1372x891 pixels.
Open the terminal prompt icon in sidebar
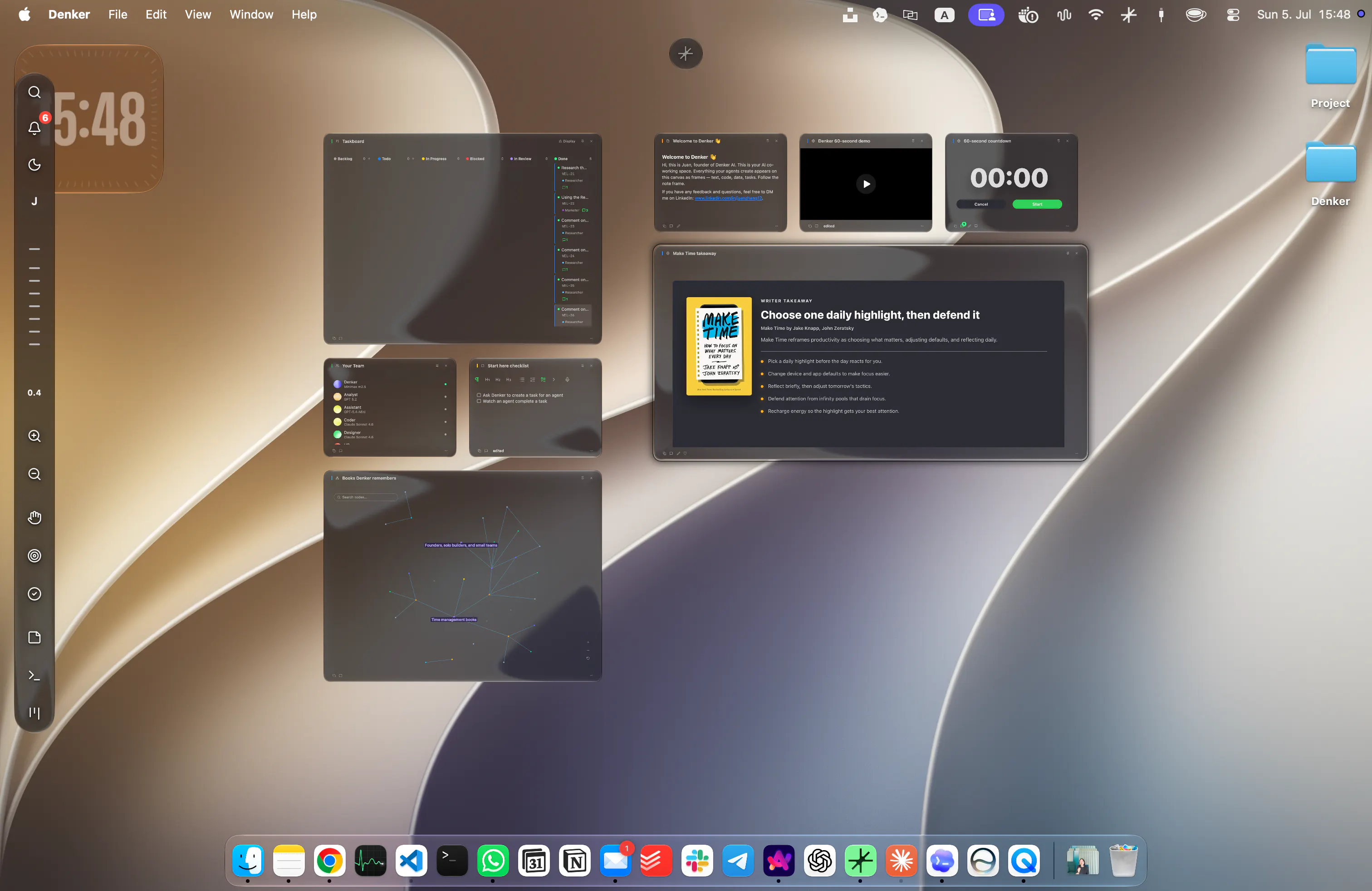[34, 676]
